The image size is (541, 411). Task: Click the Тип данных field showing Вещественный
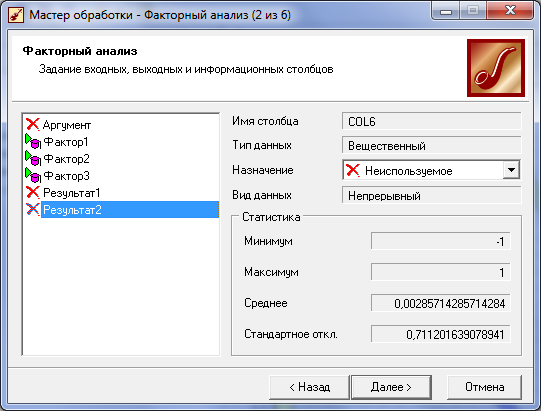431,145
